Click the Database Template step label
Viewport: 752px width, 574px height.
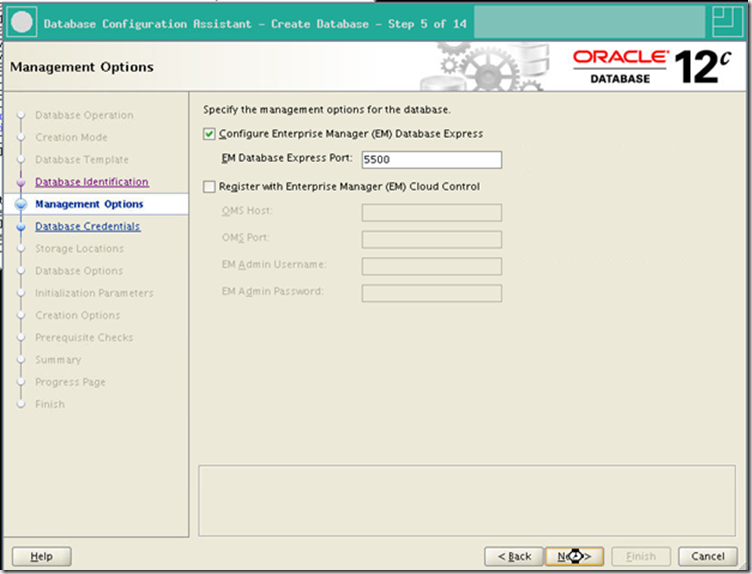[x=82, y=159]
